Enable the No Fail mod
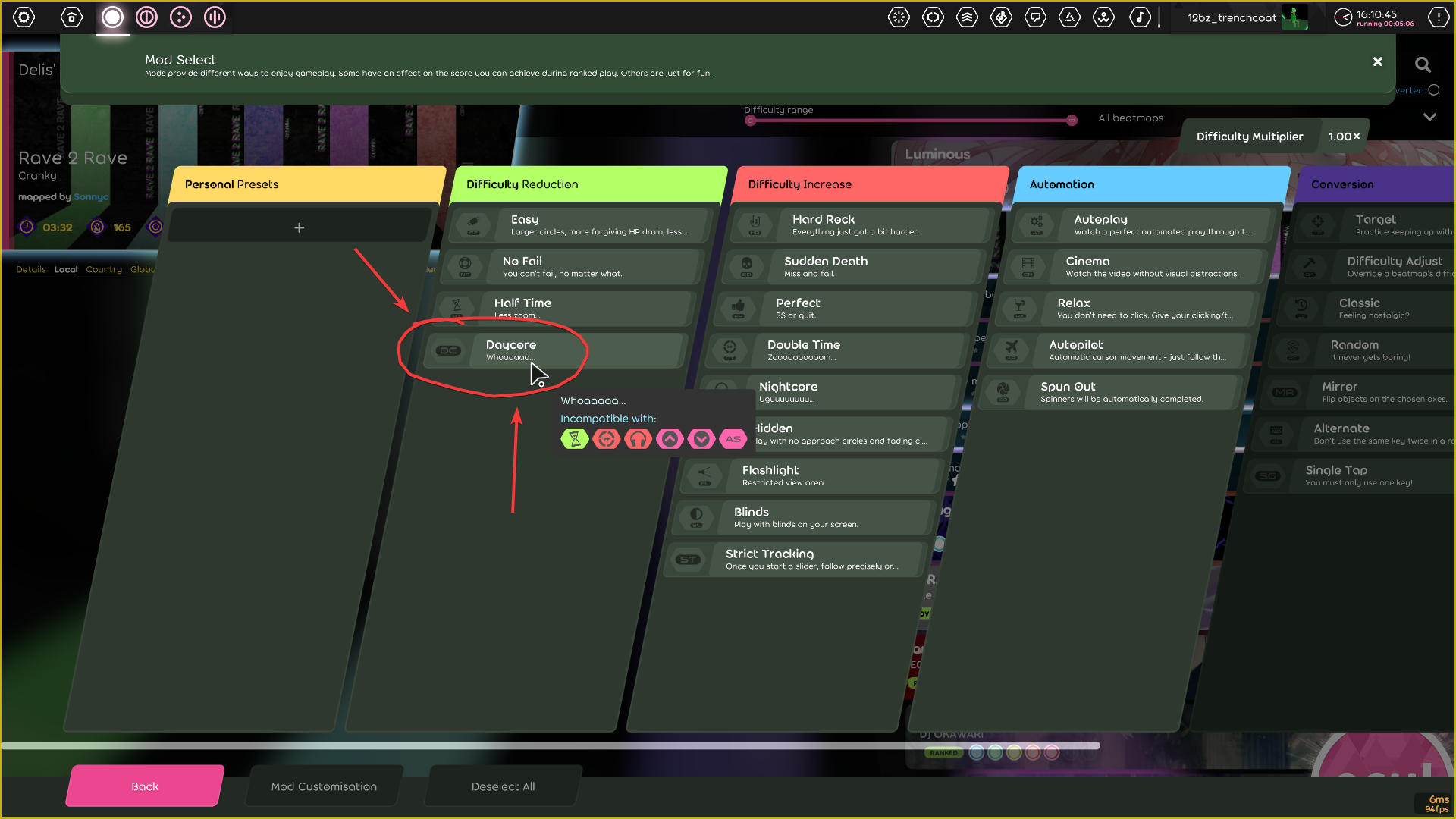The height and width of the screenshot is (819, 1456). (569, 266)
